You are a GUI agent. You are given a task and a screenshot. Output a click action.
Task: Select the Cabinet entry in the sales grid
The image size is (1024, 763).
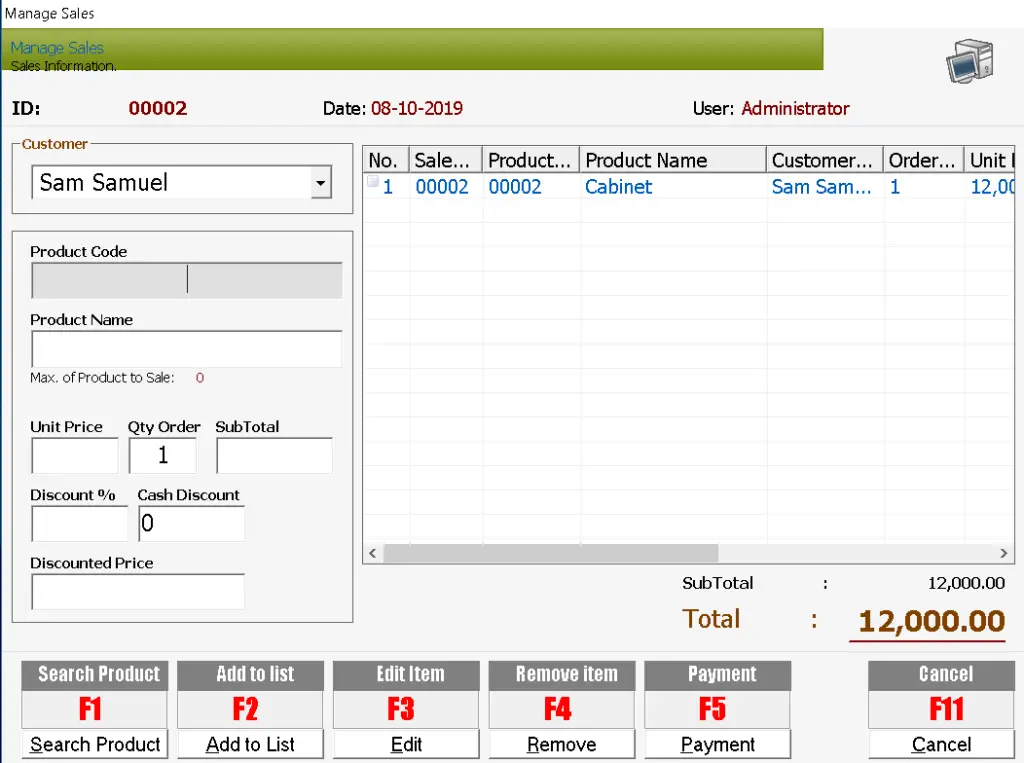click(x=618, y=187)
